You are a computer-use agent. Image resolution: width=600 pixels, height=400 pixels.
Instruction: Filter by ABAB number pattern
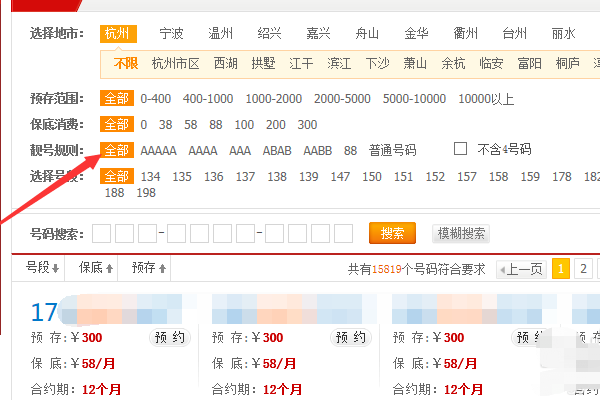277,150
